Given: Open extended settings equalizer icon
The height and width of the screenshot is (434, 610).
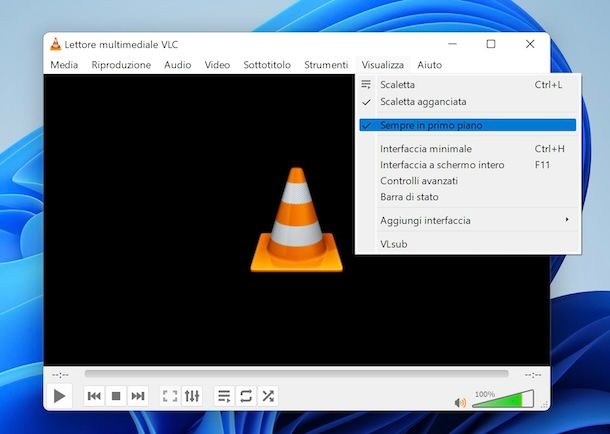Looking at the screenshot, I should click(x=192, y=396).
